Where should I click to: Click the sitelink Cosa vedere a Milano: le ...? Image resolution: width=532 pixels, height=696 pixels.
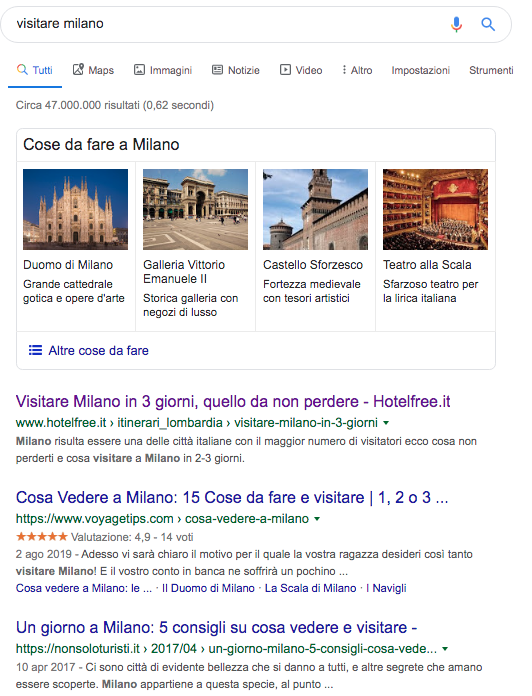84,588
